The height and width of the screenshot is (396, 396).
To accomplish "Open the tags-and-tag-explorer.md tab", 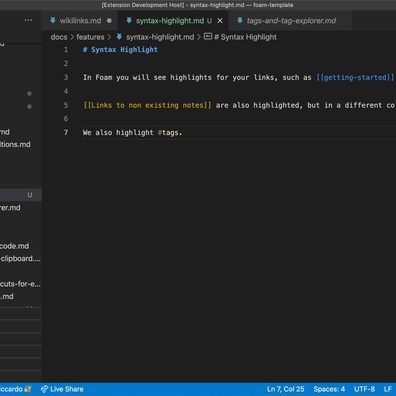I will [x=291, y=21].
